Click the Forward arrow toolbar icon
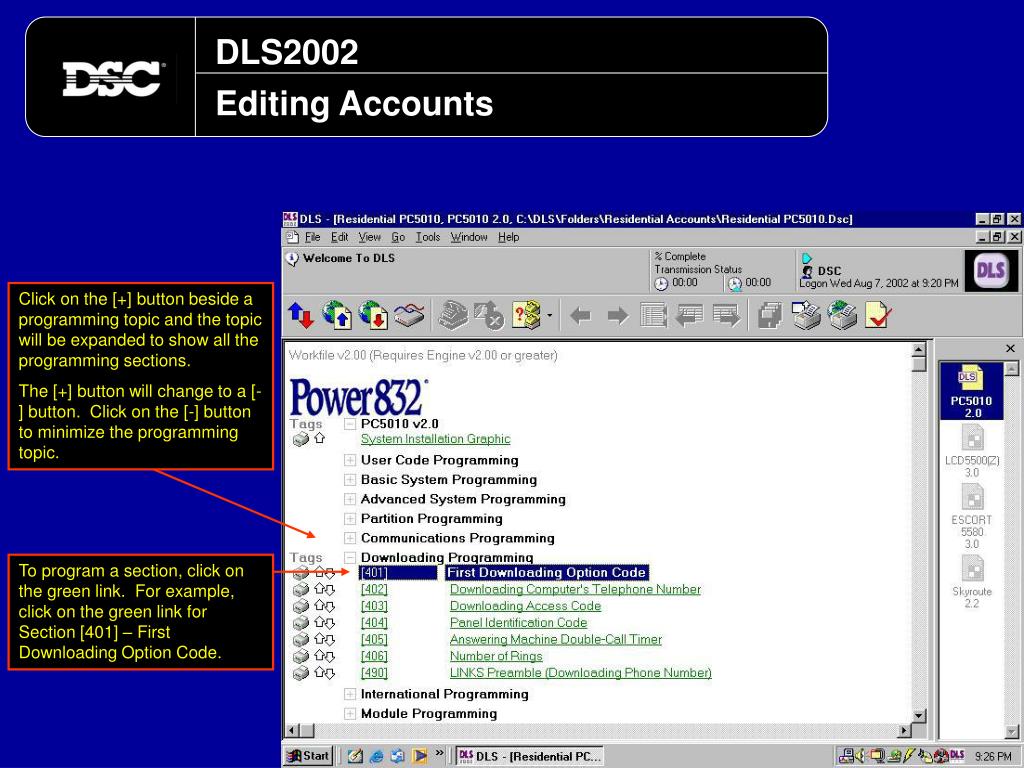The width and height of the screenshot is (1024, 768). [617, 316]
